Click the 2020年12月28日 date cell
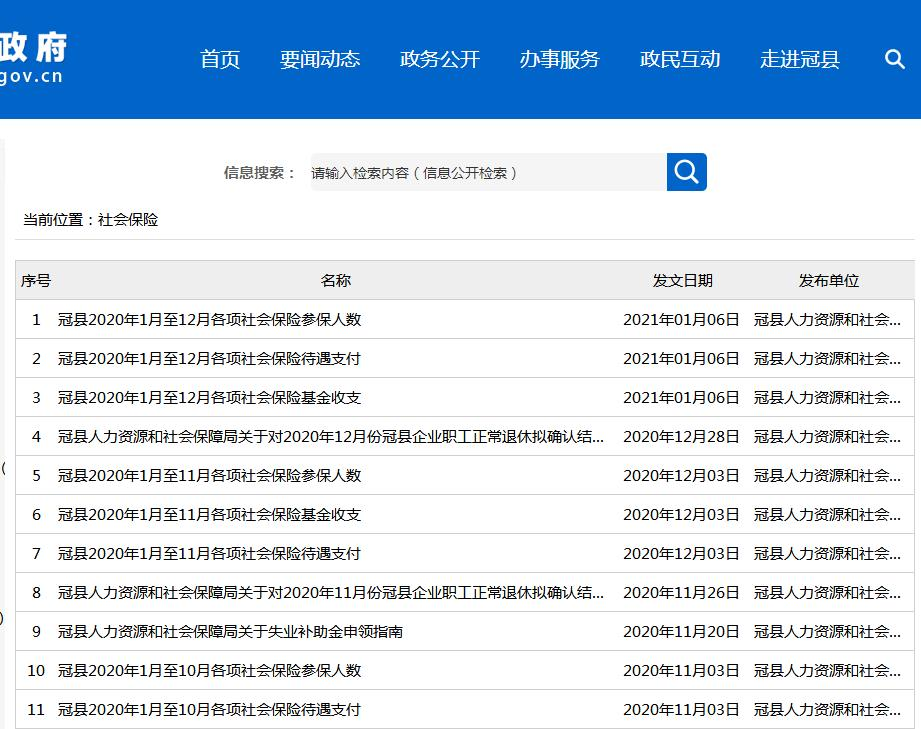The height and width of the screenshot is (729, 921). pos(681,436)
